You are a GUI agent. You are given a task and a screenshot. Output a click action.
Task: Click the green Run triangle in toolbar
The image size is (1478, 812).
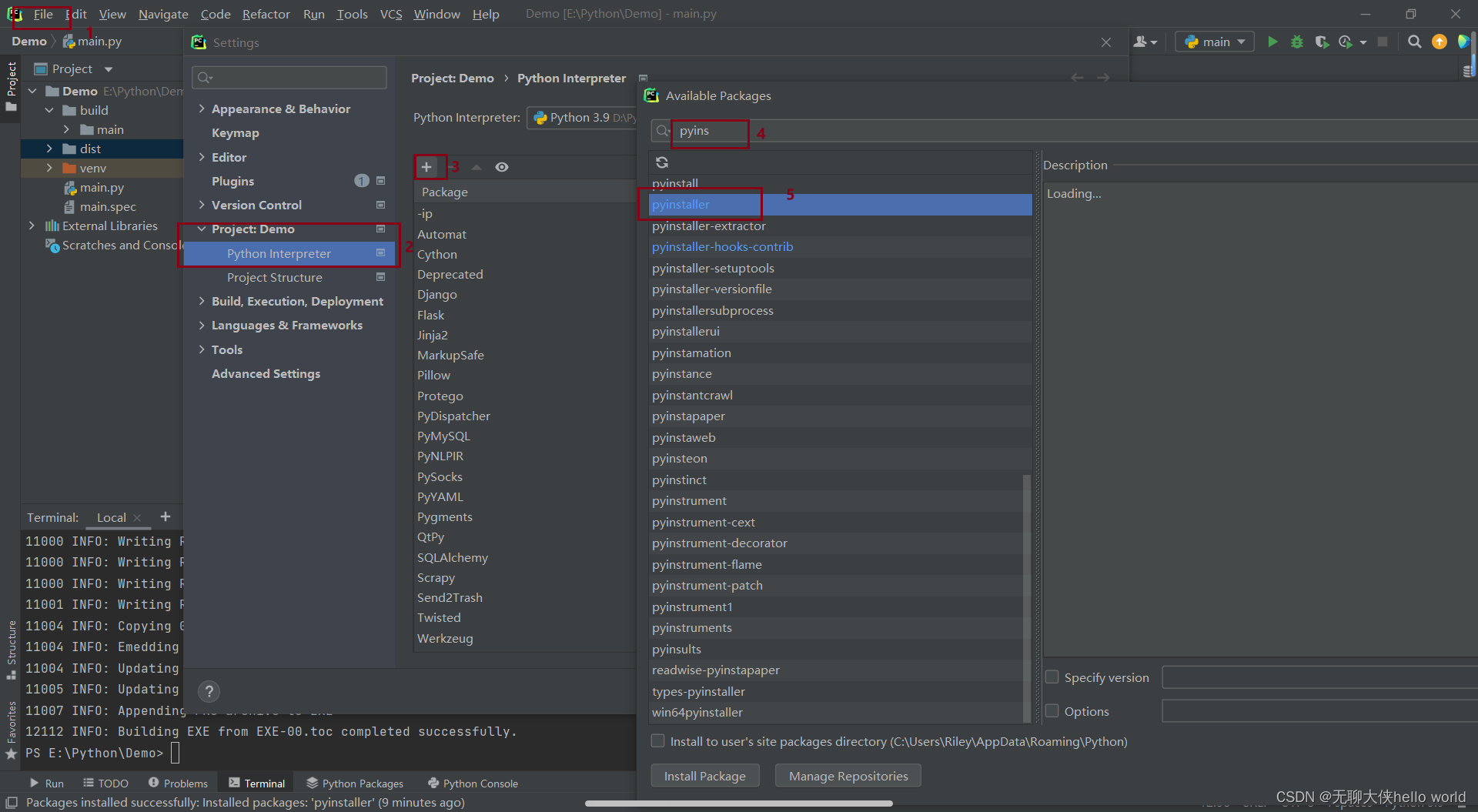click(x=1272, y=42)
